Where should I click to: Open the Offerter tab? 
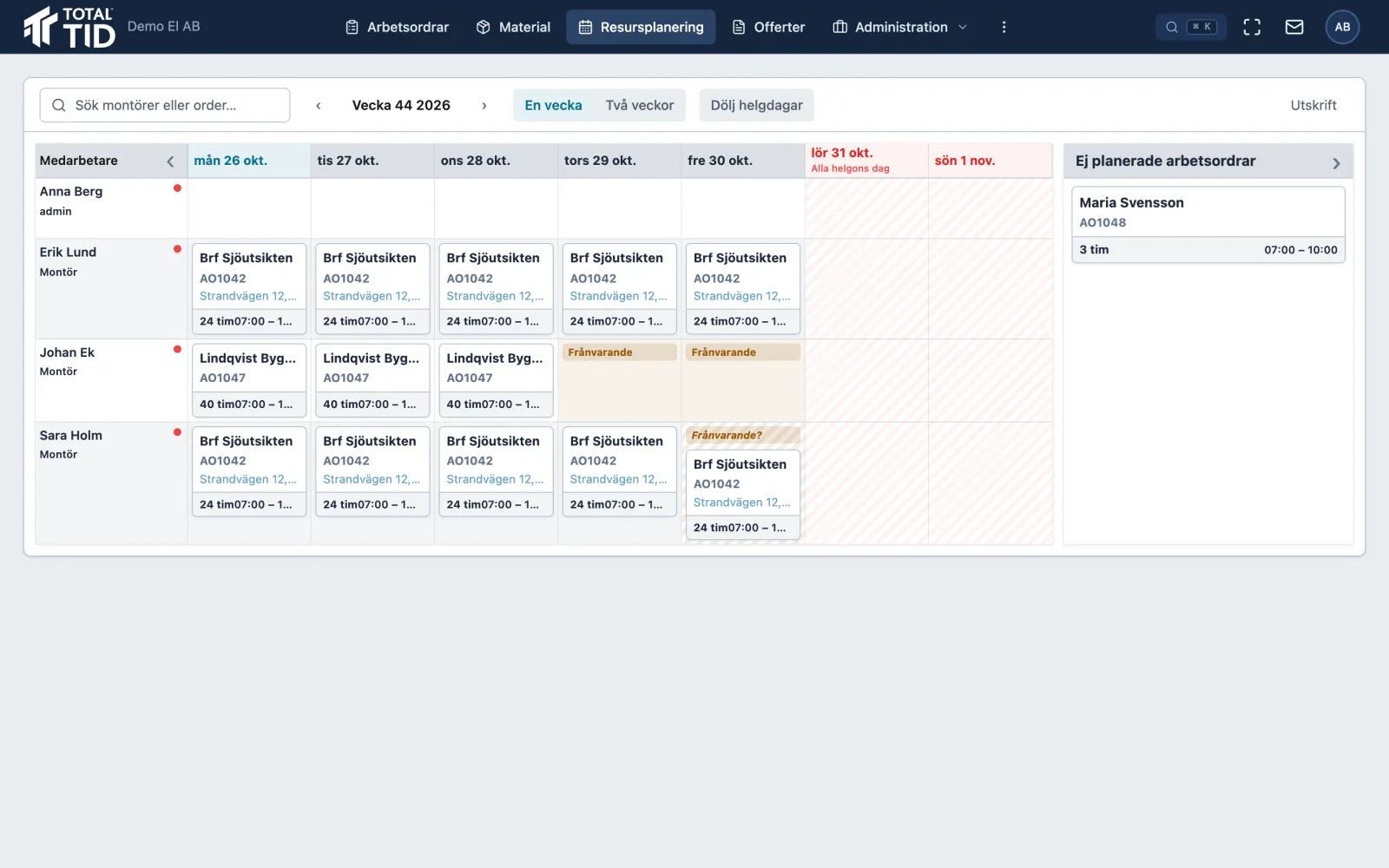point(768,27)
